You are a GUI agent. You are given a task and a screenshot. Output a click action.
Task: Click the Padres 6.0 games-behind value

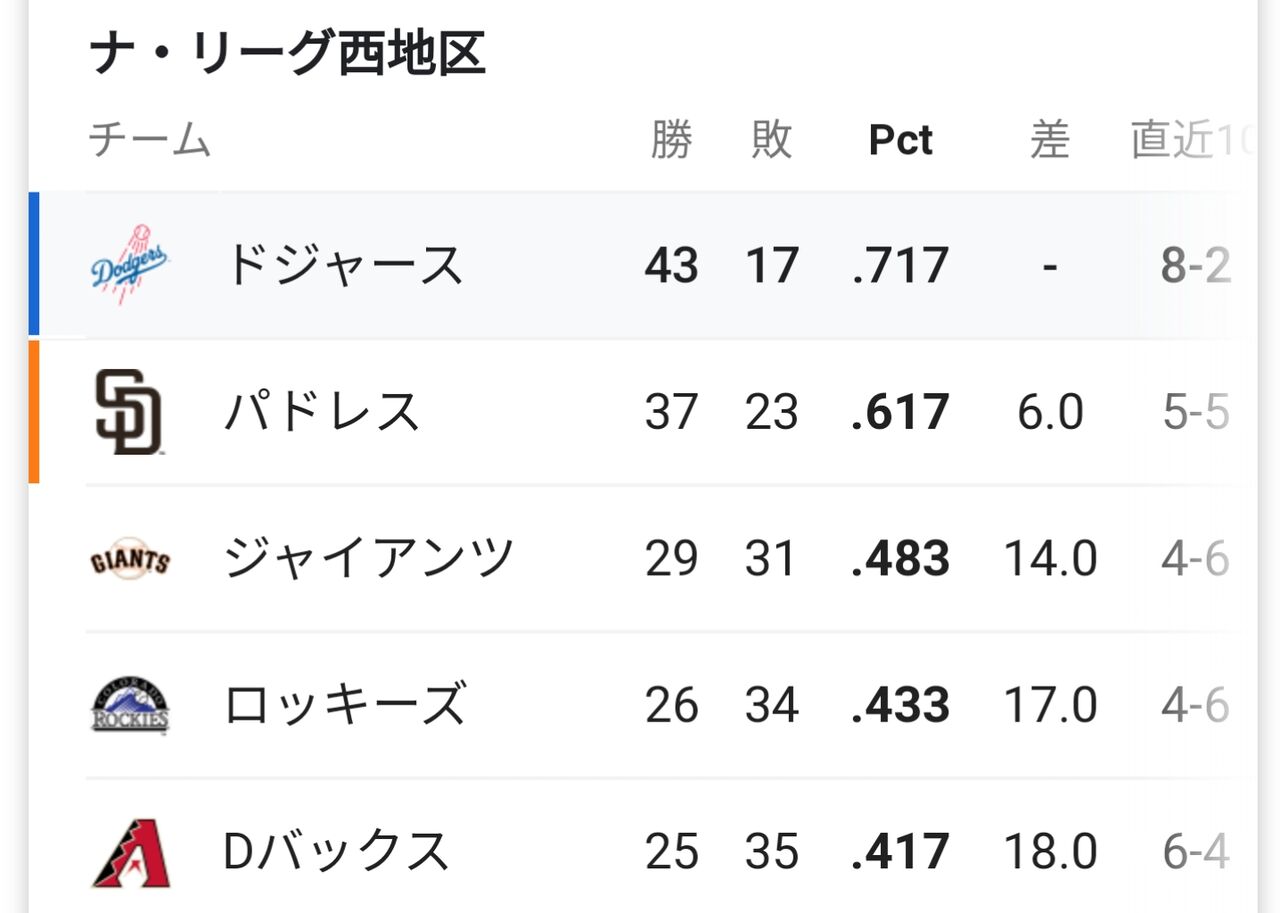(x=1050, y=412)
